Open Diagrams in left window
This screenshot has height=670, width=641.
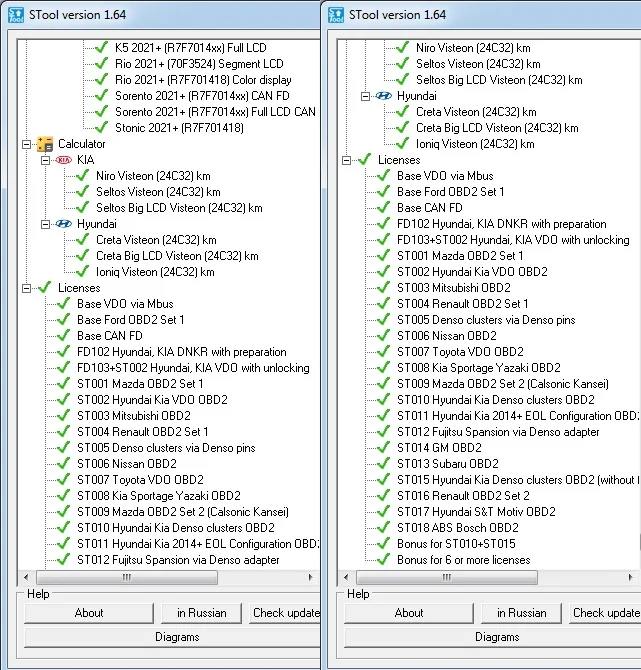tap(173, 637)
